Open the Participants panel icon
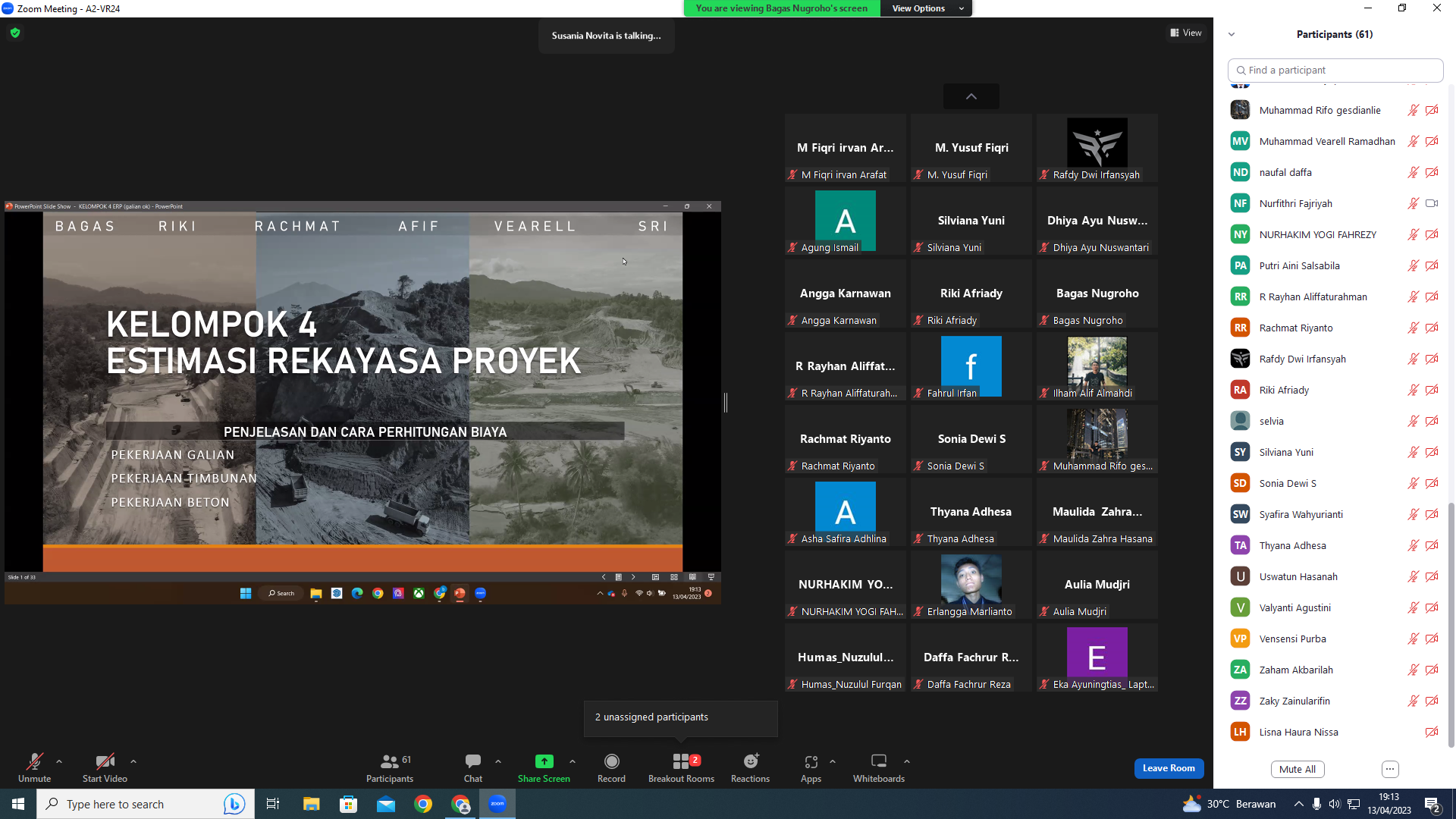The width and height of the screenshot is (1456, 819). click(x=390, y=761)
